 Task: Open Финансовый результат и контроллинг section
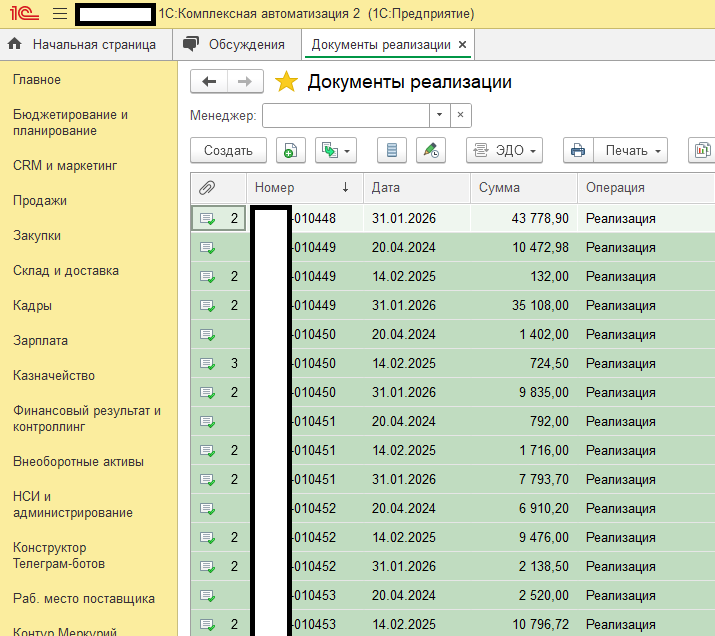(87, 419)
